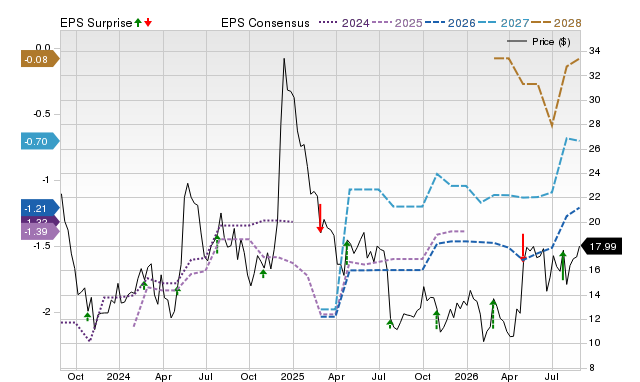640x382 pixels.
Task: Click the dark blue -1.21 consensus value tag
Action: point(40,208)
